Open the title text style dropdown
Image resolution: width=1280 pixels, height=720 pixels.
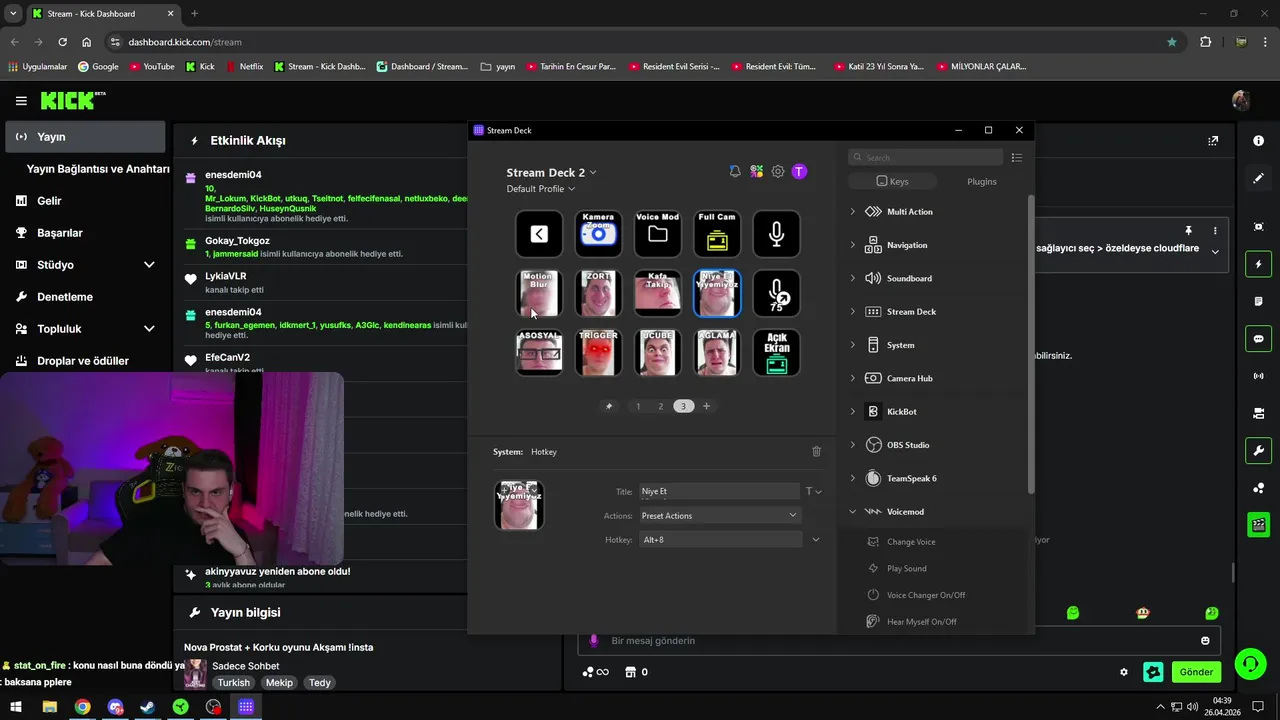(x=814, y=491)
